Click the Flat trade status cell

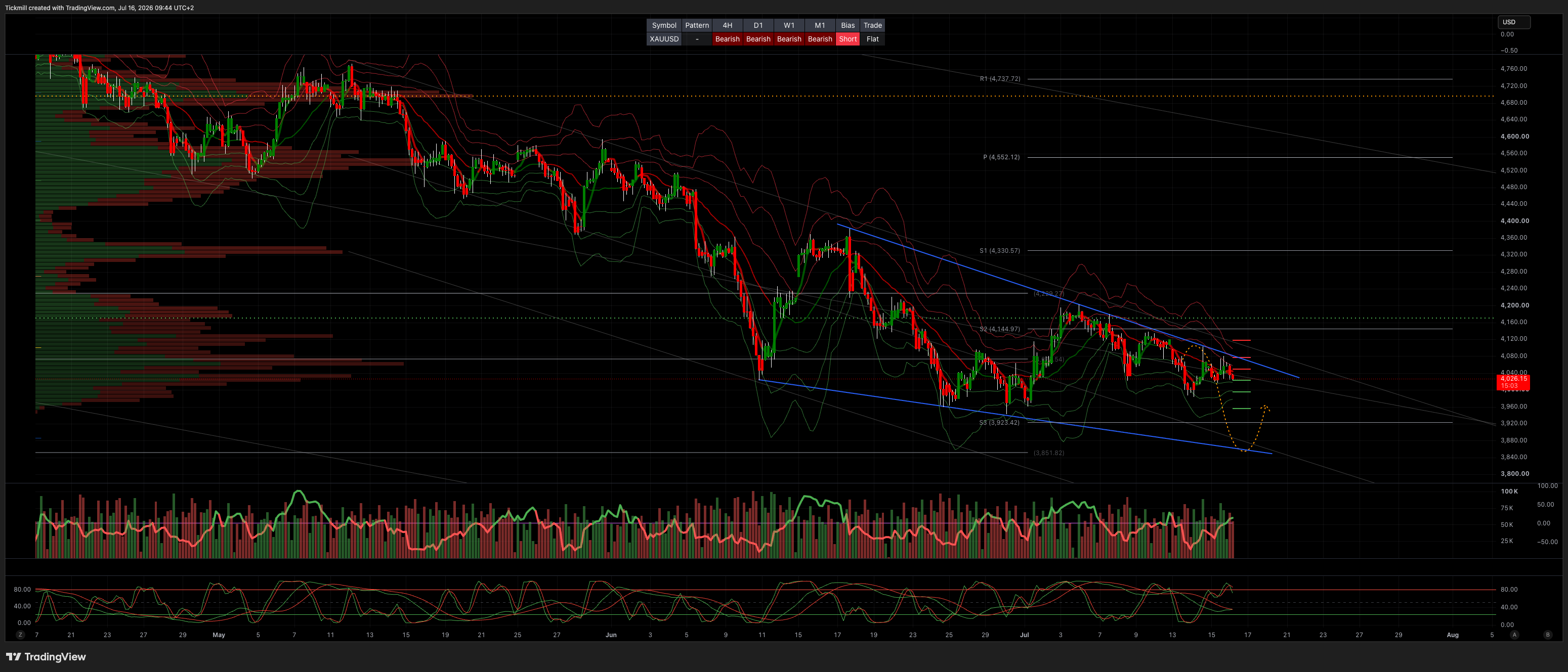coord(872,39)
